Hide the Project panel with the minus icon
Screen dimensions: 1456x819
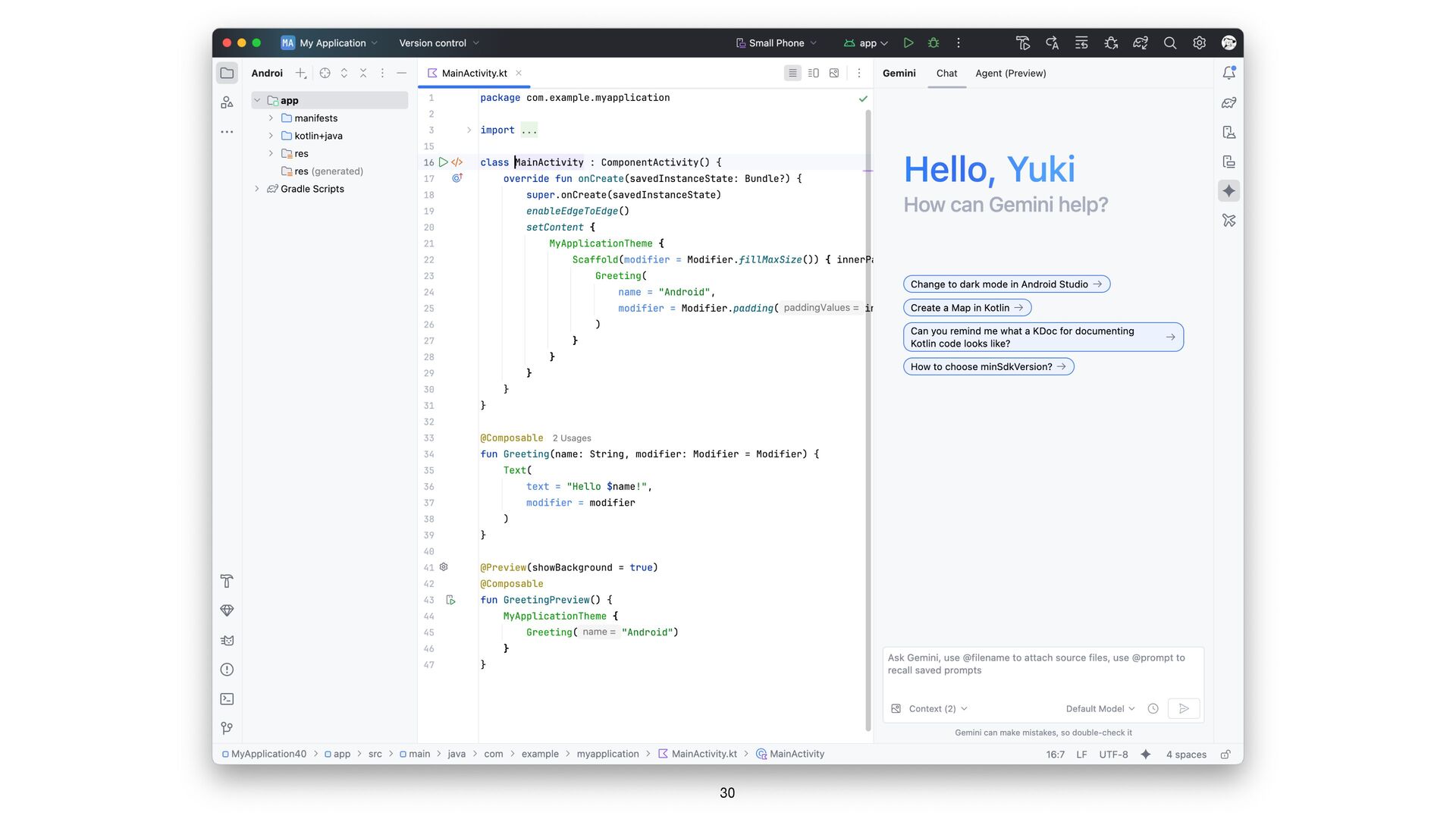pyautogui.click(x=402, y=74)
